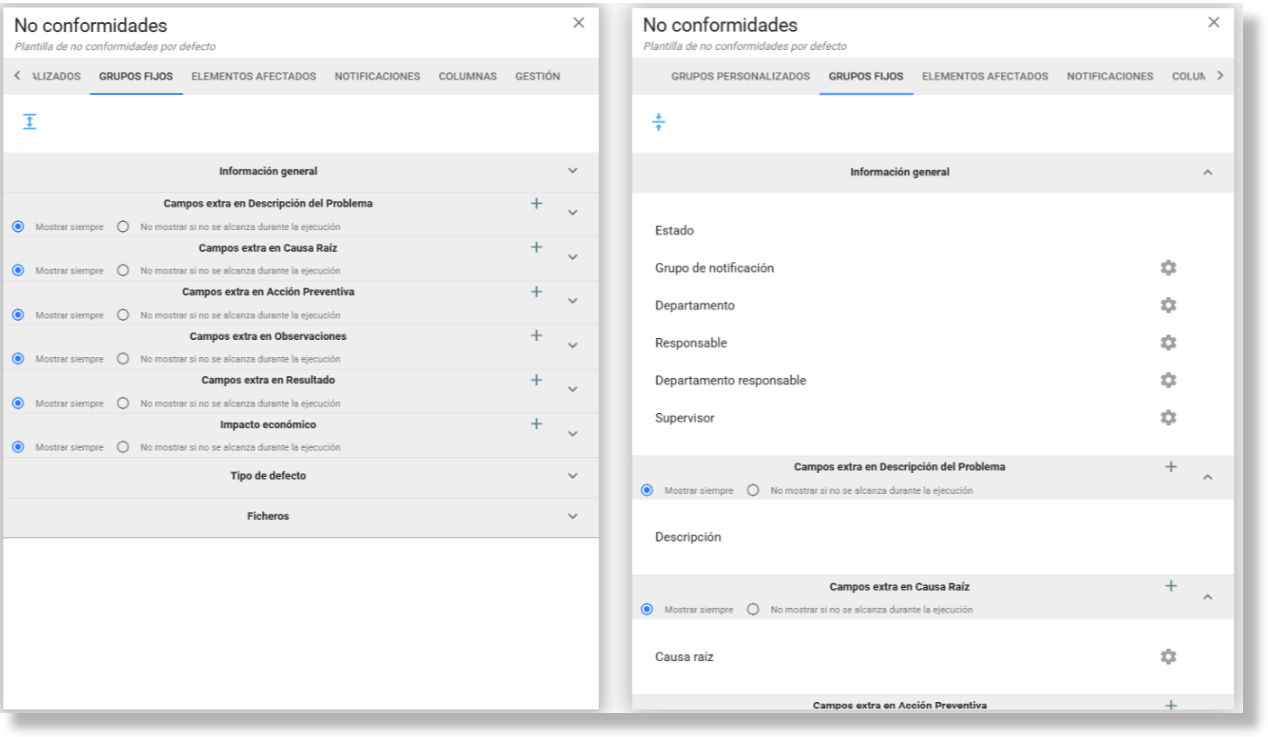Open Grupos Personalizados tab in right panel

pyautogui.click(x=740, y=77)
